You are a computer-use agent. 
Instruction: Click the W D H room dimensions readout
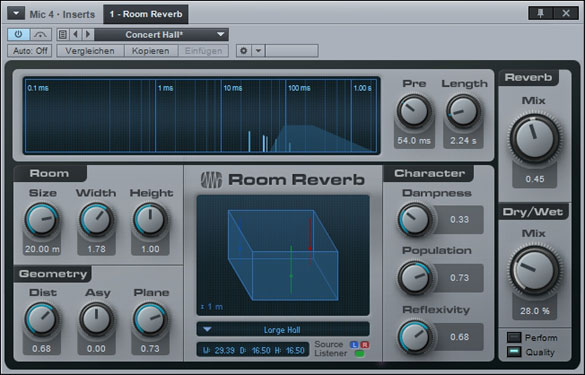point(253,350)
